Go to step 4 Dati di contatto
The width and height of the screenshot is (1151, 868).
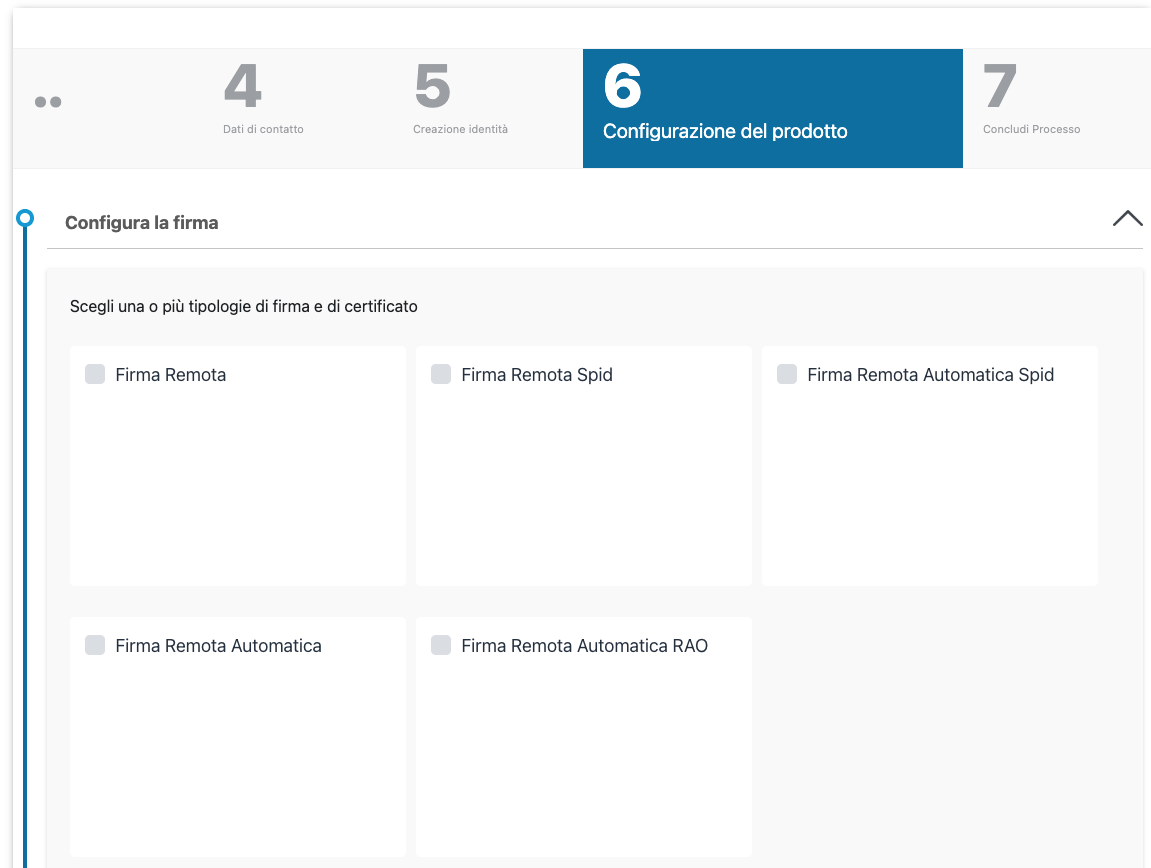coord(263,100)
